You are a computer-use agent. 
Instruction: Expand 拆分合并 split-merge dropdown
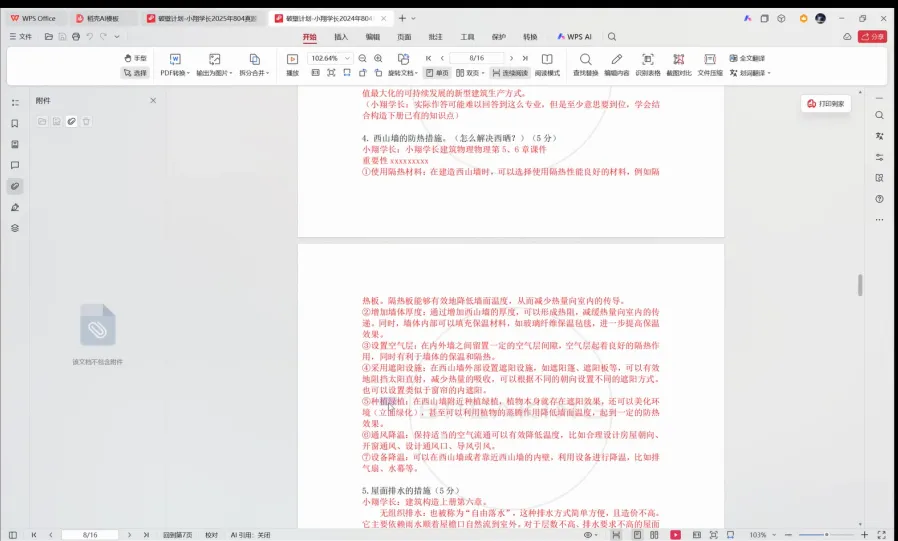254,65
